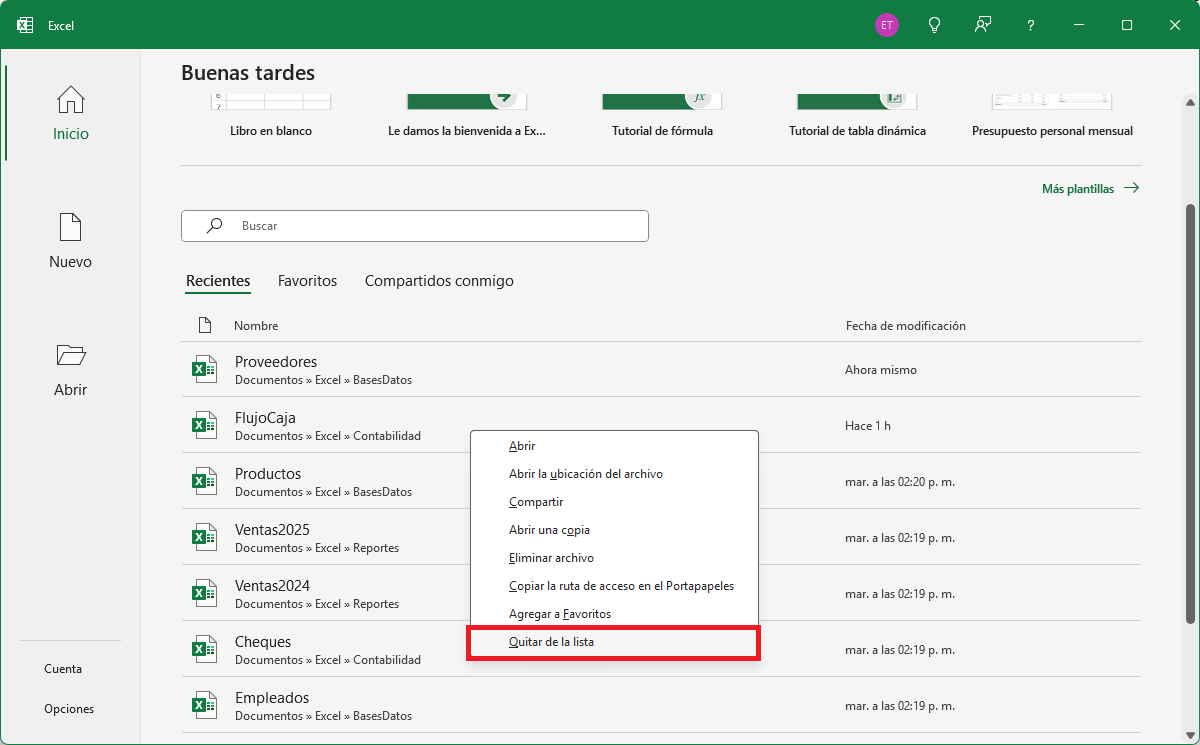Choose Copiar la ruta de acceso en el Portapapeles
The width and height of the screenshot is (1200, 745).
[614, 586]
